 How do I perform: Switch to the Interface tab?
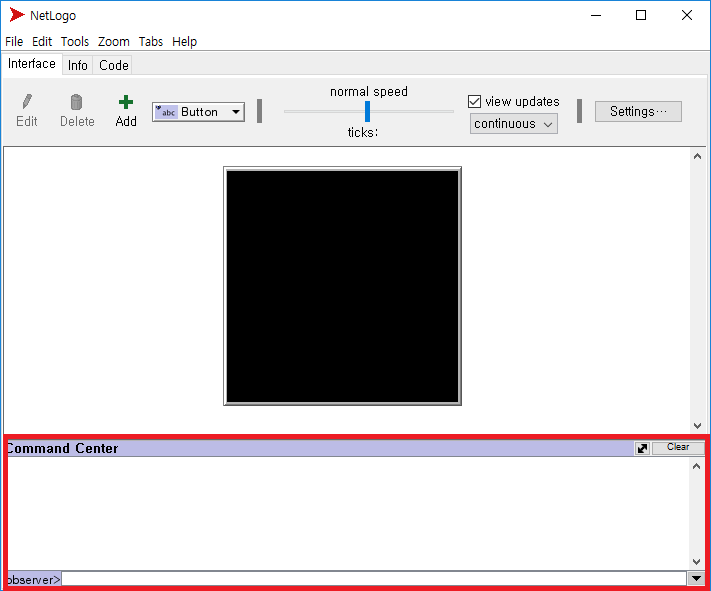(32, 64)
